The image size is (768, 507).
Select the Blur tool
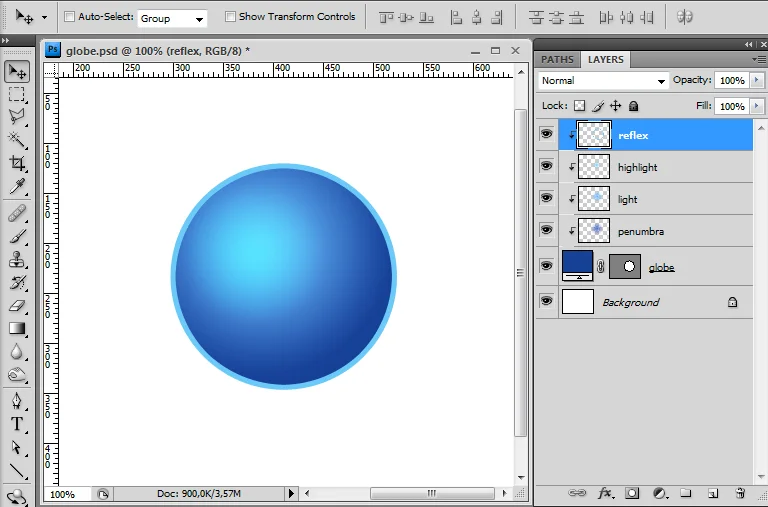pyautogui.click(x=17, y=352)
